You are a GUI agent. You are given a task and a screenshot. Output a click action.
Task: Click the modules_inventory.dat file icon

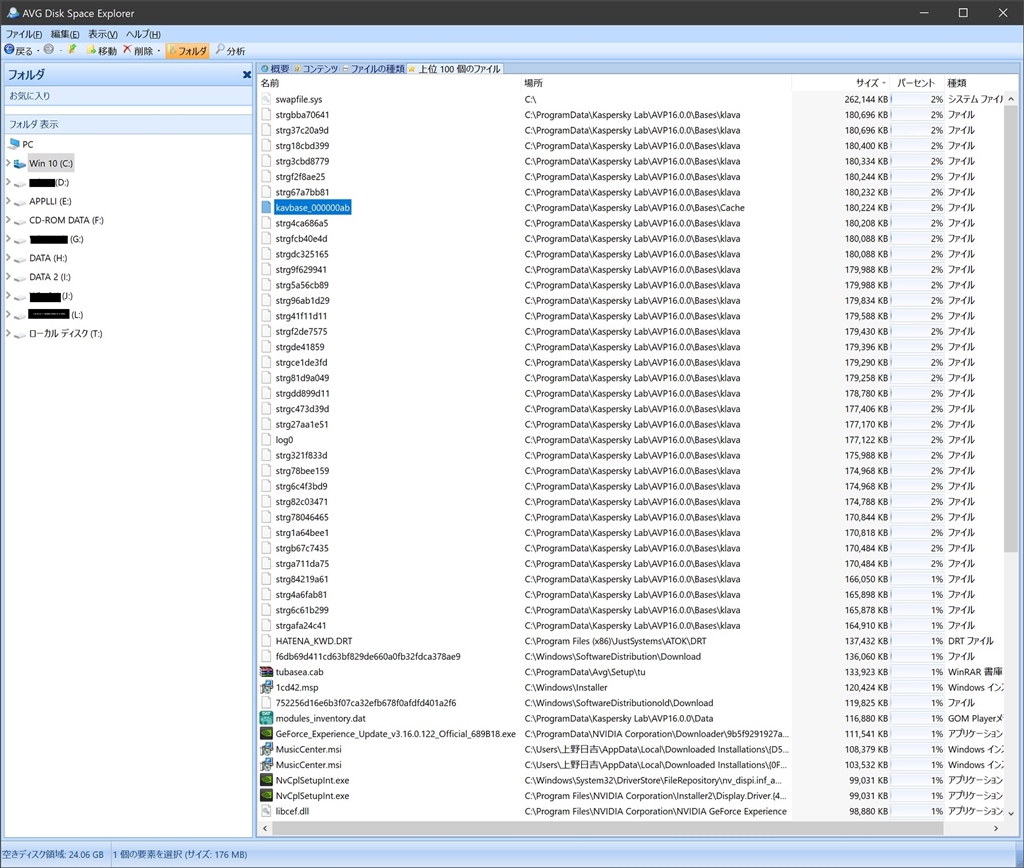[x=266, y=718]
